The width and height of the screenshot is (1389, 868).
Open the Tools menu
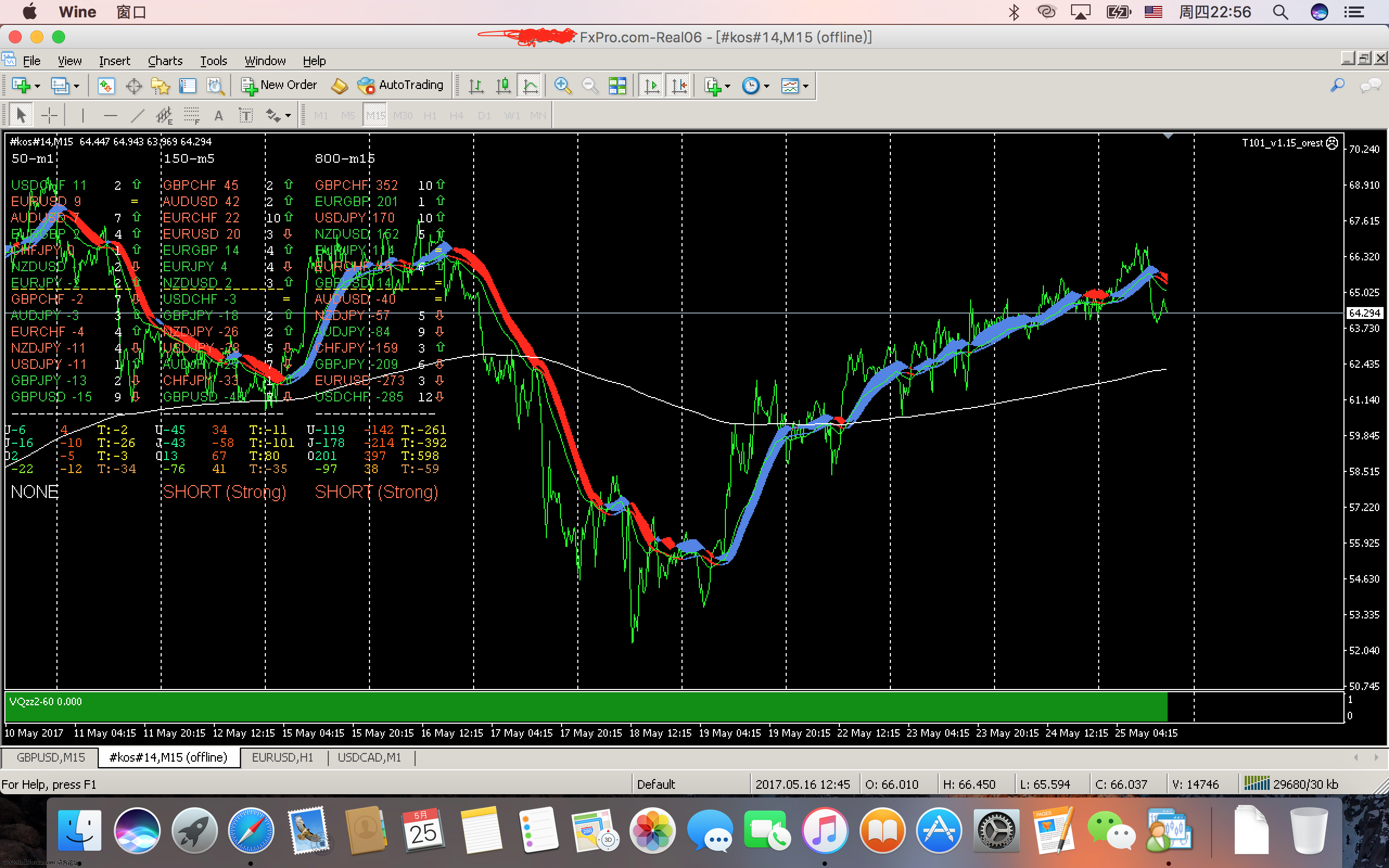click(x=214, y=60)
